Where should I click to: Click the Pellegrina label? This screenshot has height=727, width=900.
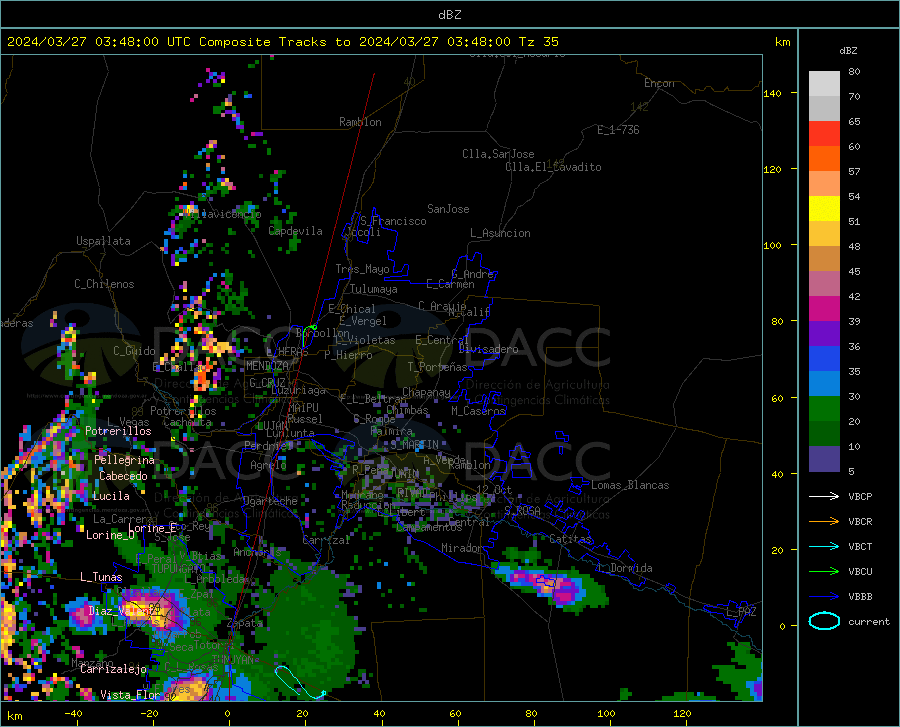point(124,460)
